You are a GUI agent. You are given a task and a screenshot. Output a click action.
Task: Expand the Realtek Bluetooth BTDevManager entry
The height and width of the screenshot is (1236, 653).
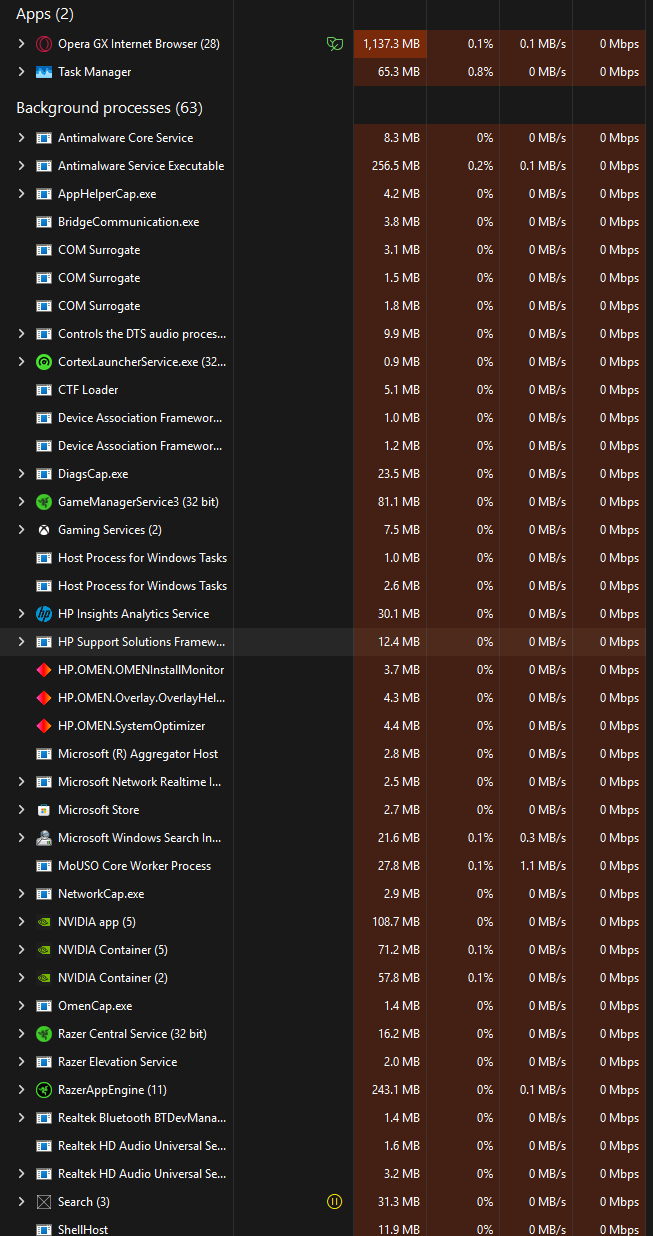click(x=21, y=1118)
